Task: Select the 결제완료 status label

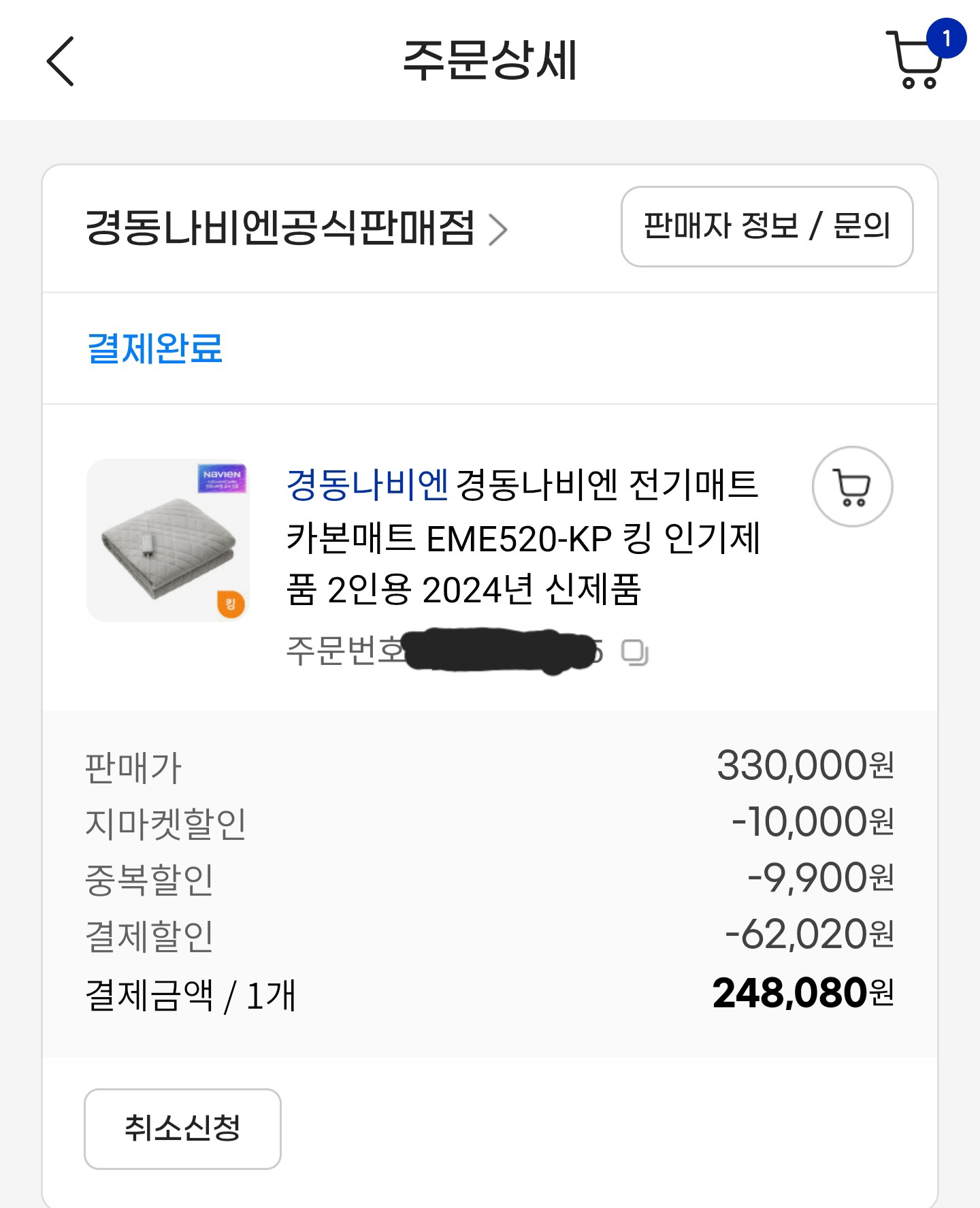Action: pyautogui.click(x=155, y=348)
